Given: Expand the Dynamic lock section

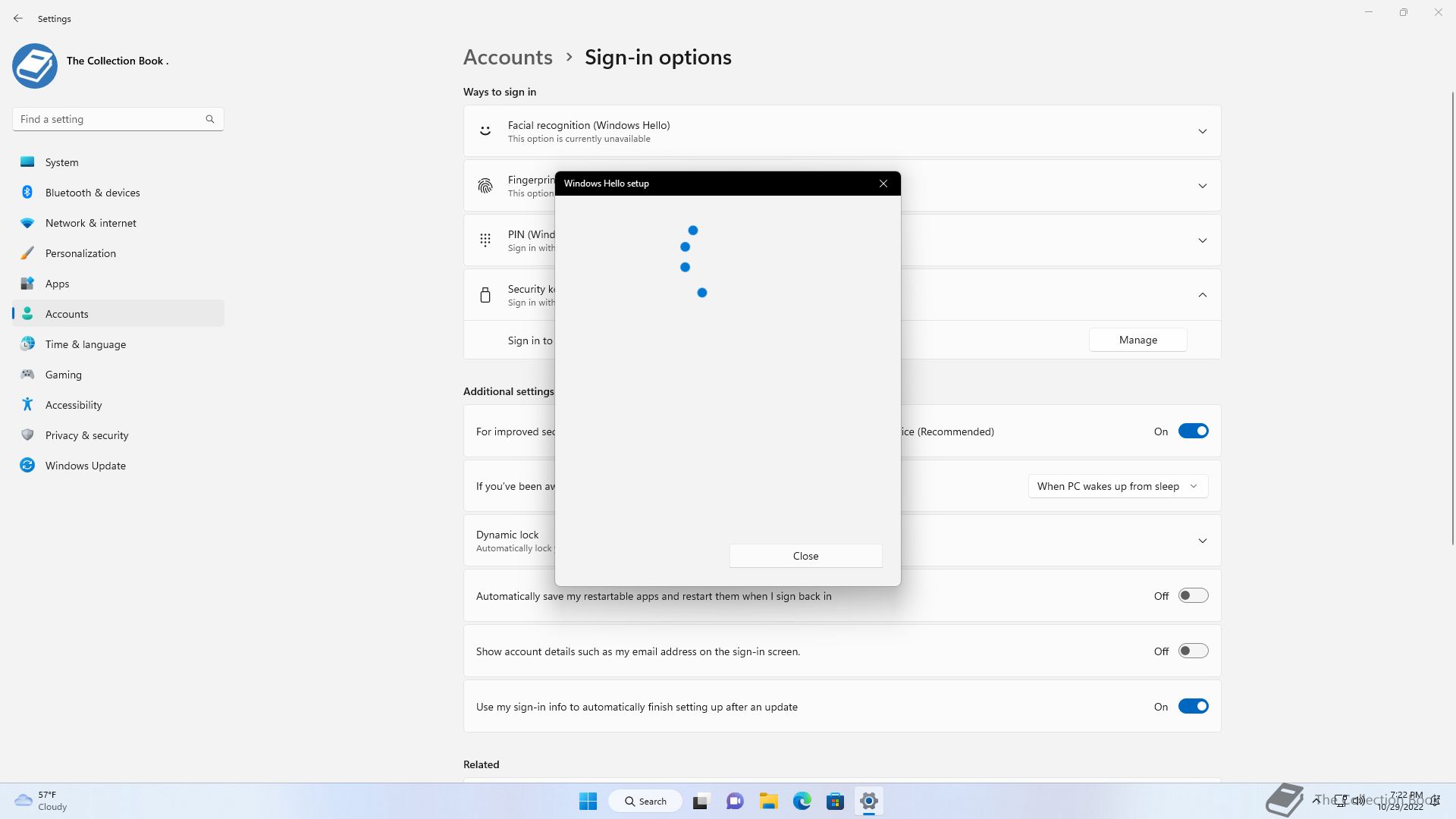Looking at the screenshot, I should 1202,541.
